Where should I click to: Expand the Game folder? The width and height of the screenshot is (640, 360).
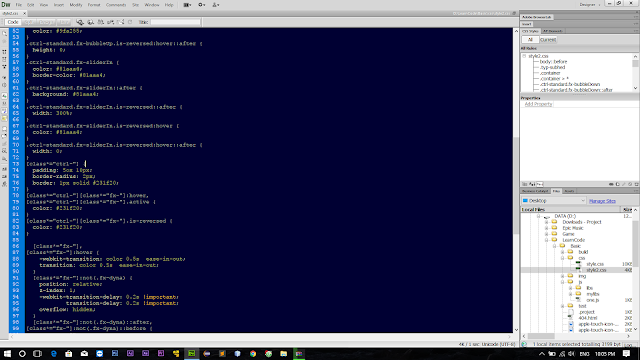(x=547, y=234)
